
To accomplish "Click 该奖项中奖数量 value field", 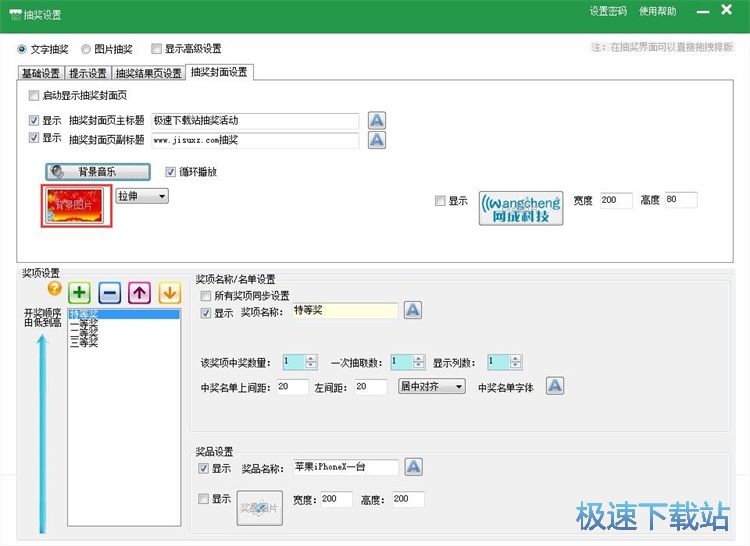I will point(294,362).
